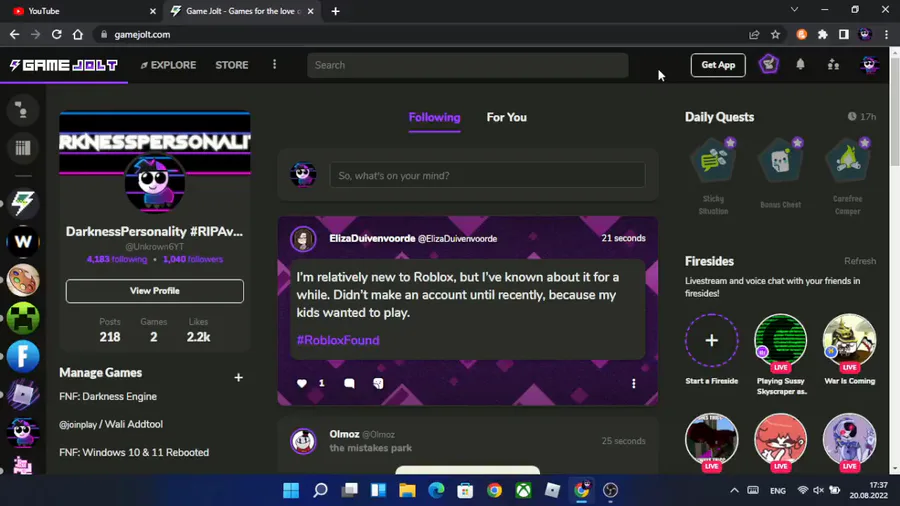Reload the gamejolt.com page

click(56, 34)
